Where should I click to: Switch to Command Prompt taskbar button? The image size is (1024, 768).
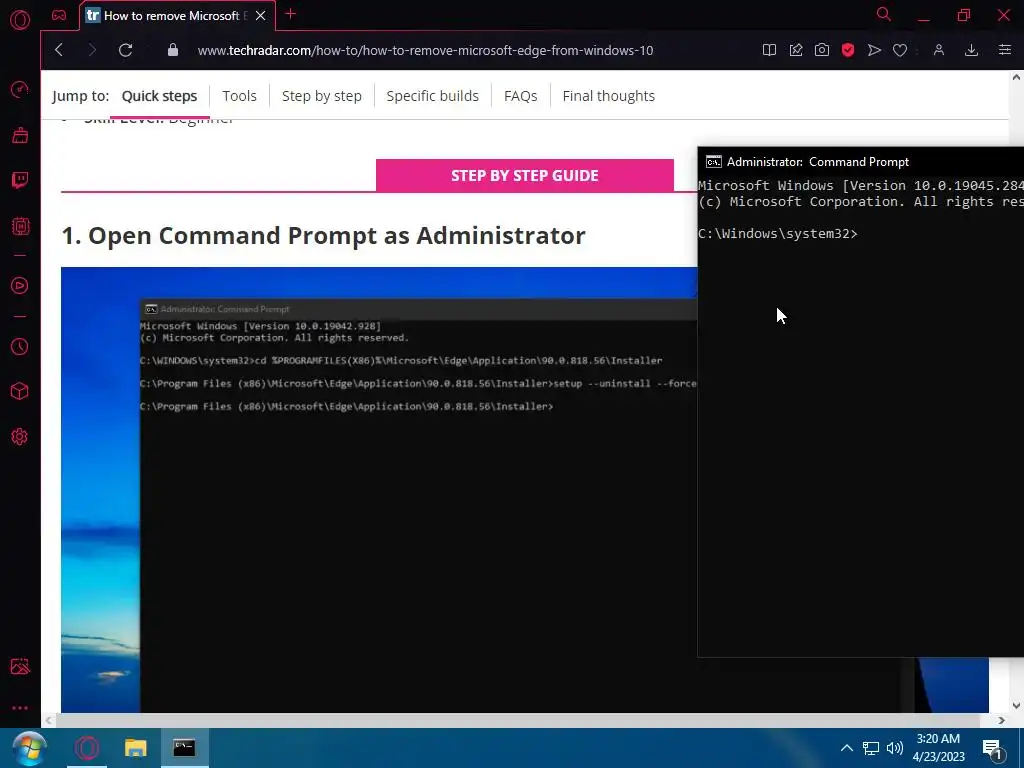tap(184, 748)
